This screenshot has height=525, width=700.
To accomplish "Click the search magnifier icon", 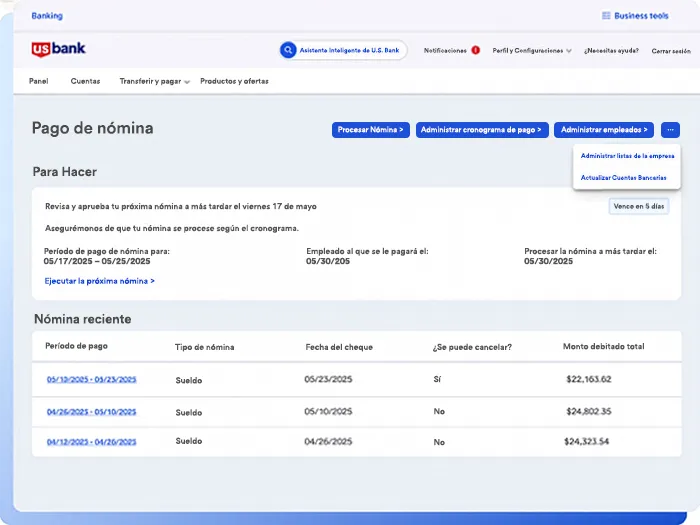I will (x=288, y=50).
